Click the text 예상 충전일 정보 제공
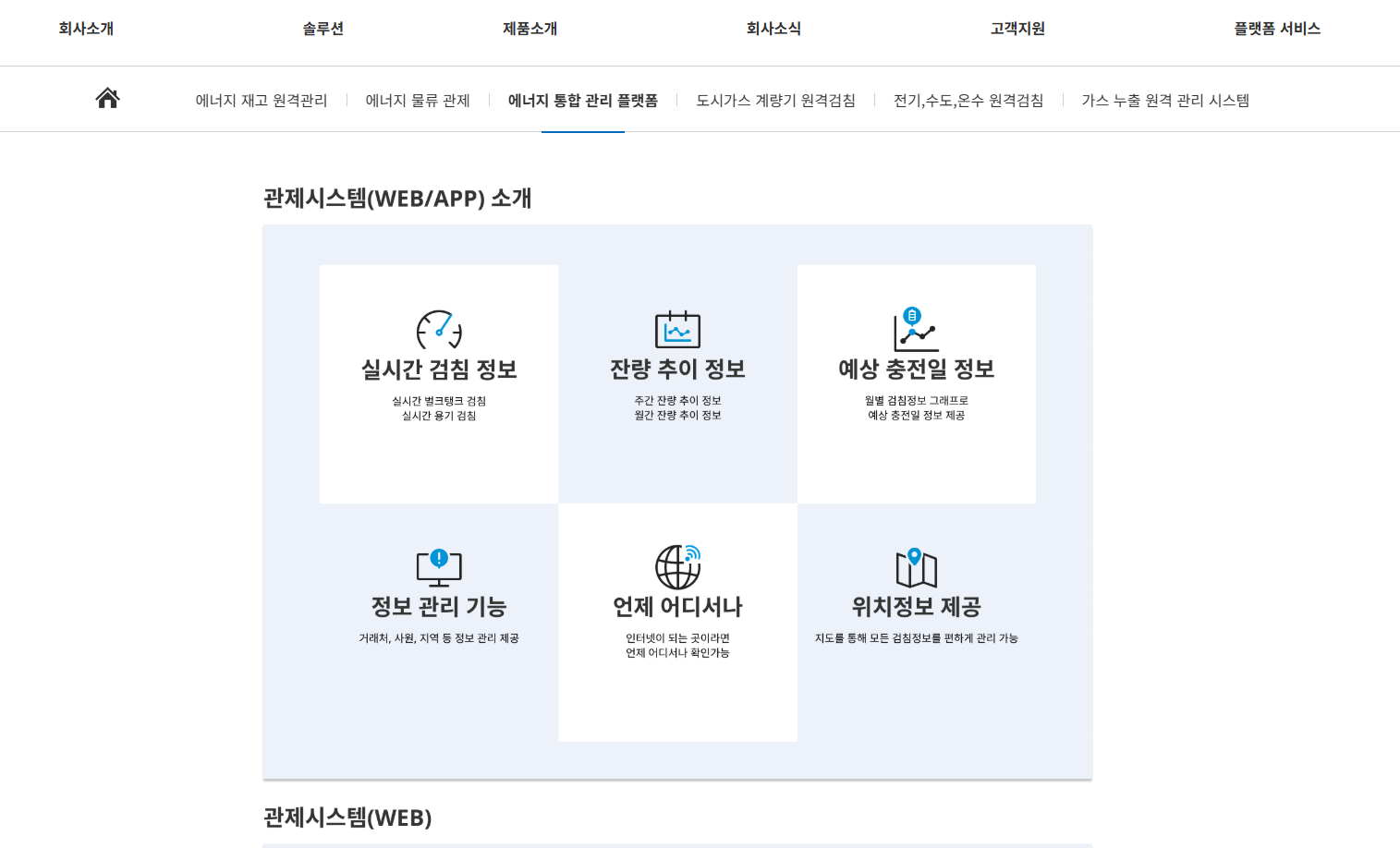 (916, 415)
